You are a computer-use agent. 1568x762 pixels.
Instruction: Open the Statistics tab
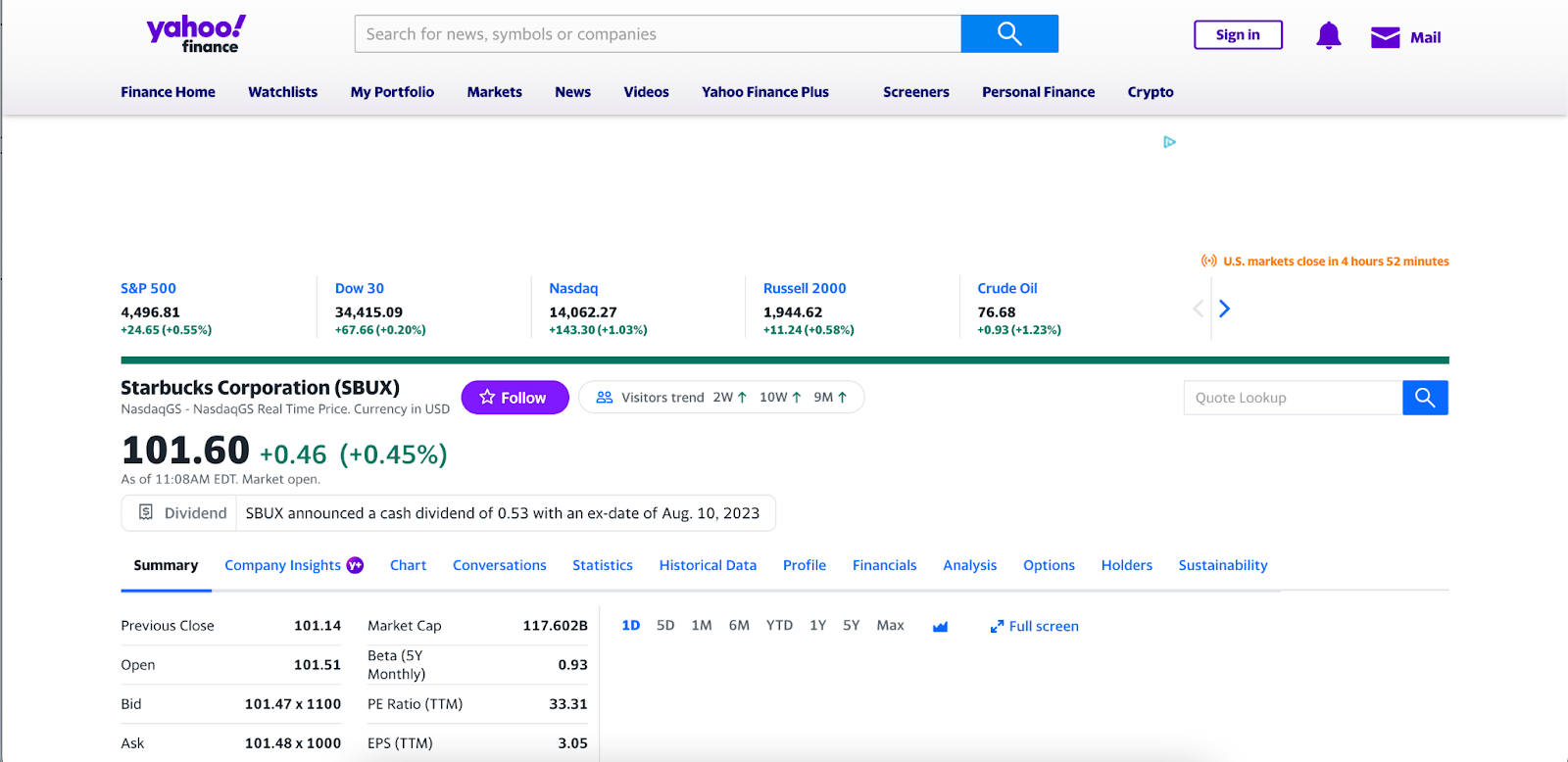(x=603, y=565)
